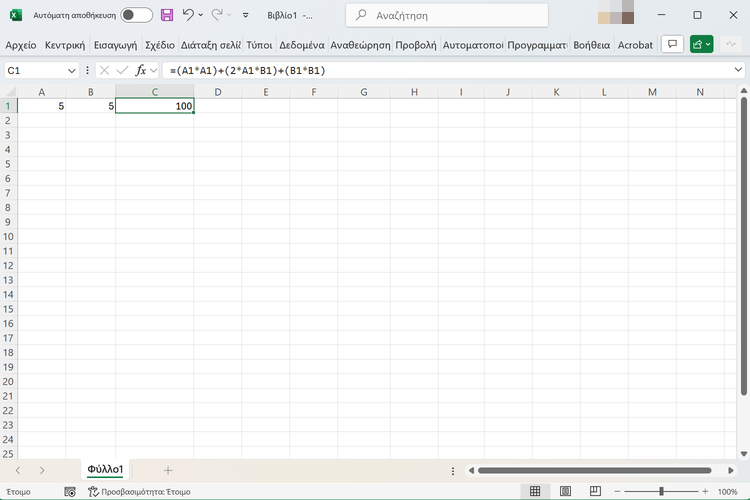The width and height of the screenshot is (750, 500).
Task: Click the Insert Function fx icon
Action: pyautogui.click(x=141, y=70)
